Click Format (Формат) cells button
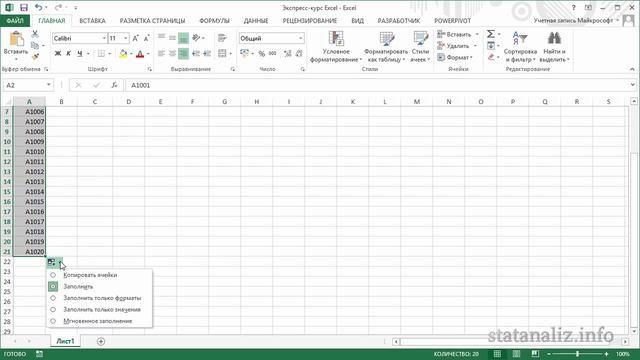640x360 pixels. (455, 58)
